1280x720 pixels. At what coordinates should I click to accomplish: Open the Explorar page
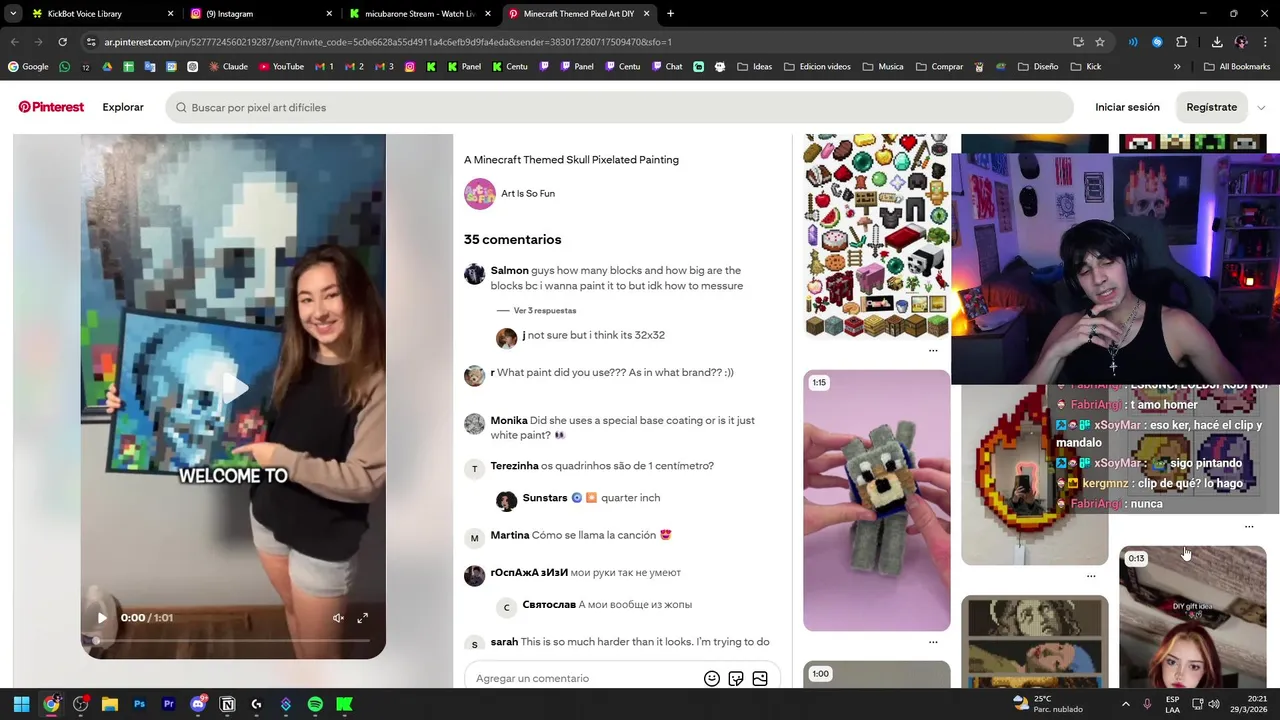click(x=123, y=107)
